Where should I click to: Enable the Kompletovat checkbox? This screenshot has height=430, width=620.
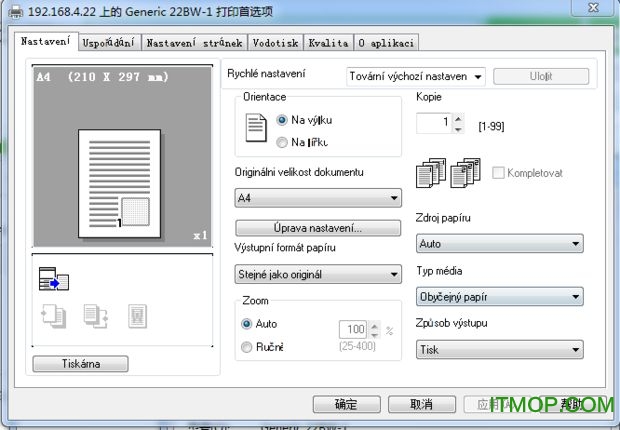[x=498, y=173]
